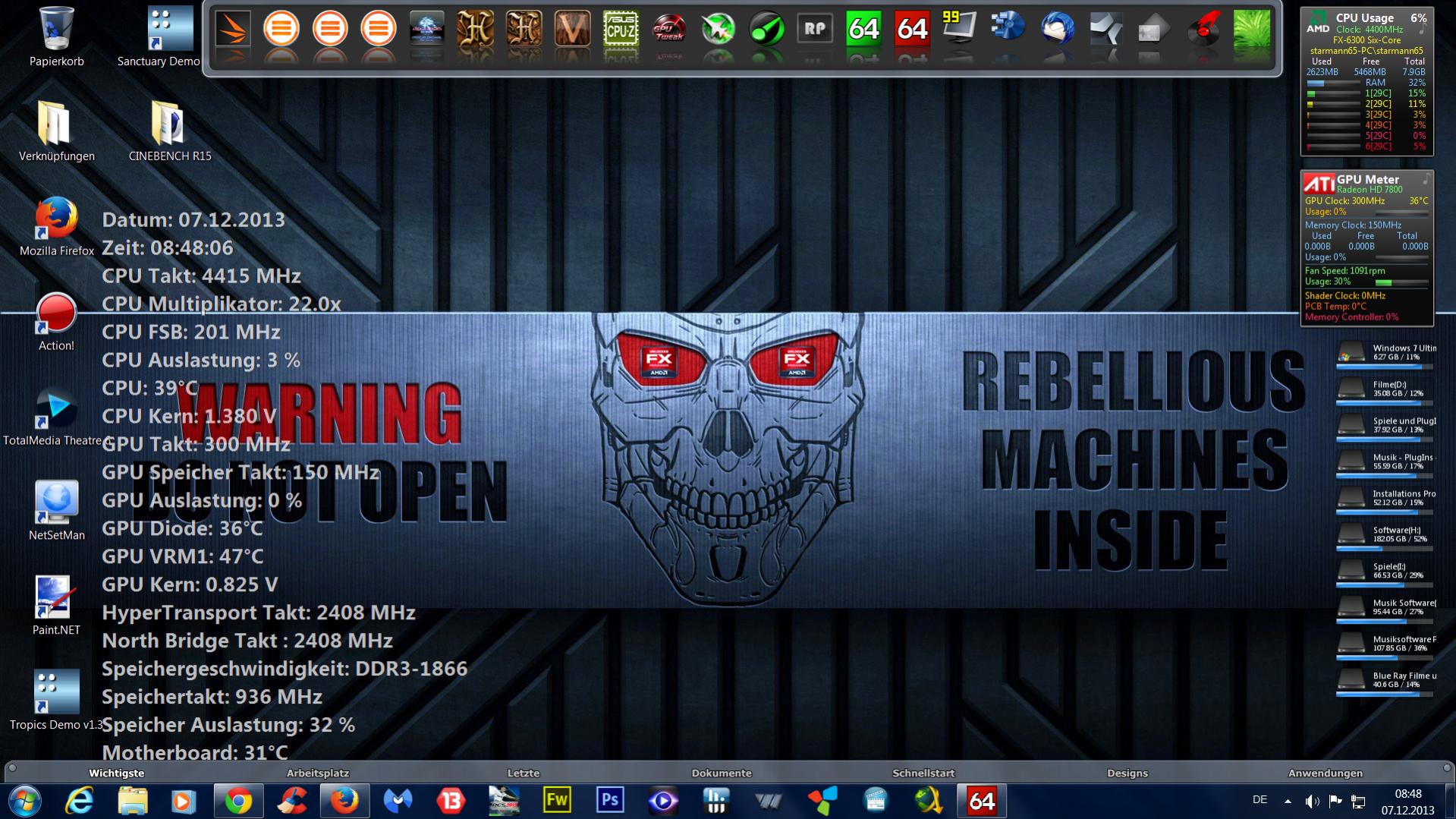Click the 'Speichergeschwindigkeit: DDR3-1866' text
This screenshot has width=1456, height=819.
coord(285,669)
